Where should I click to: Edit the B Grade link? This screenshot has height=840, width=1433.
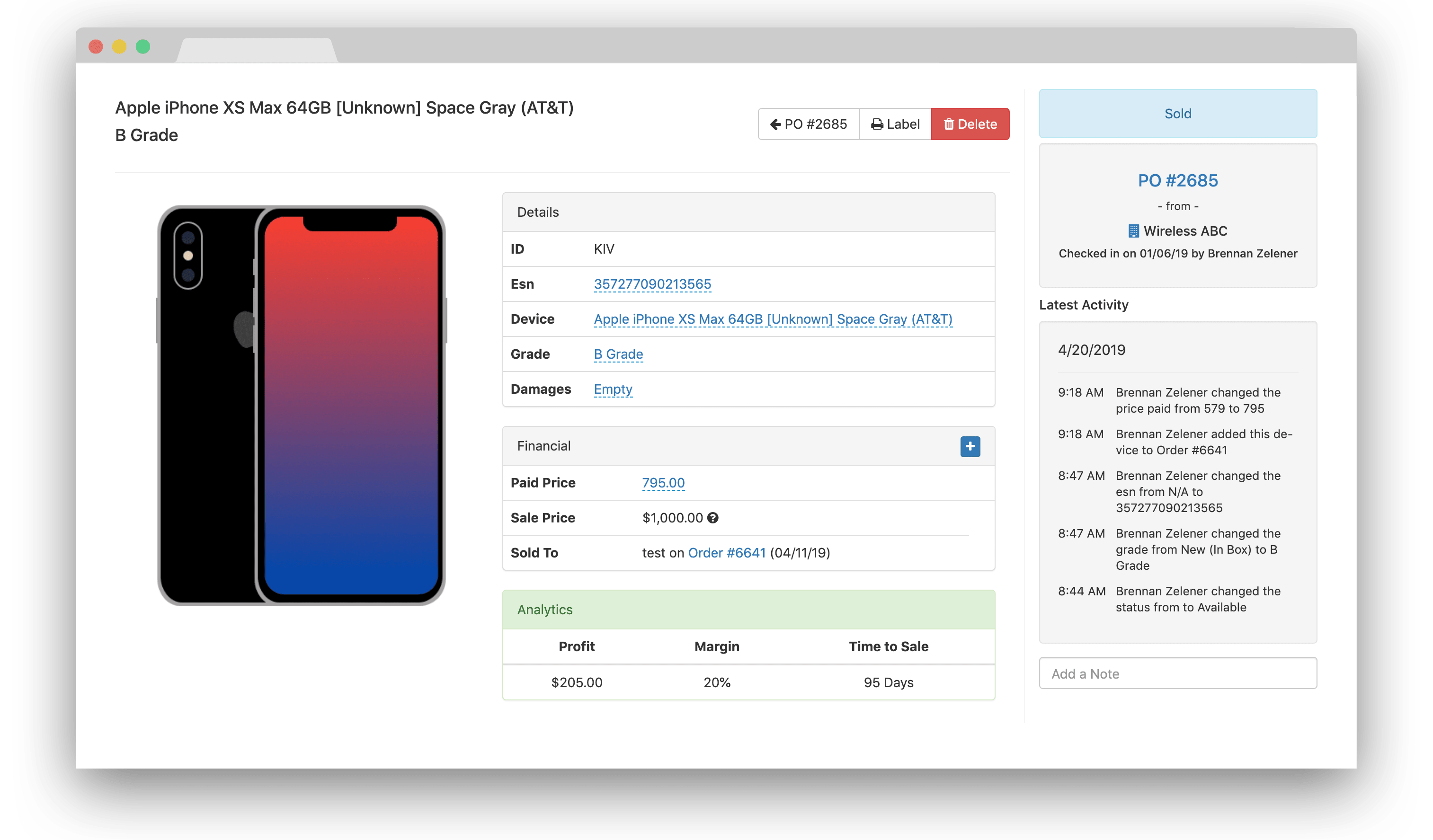[618, 354]
